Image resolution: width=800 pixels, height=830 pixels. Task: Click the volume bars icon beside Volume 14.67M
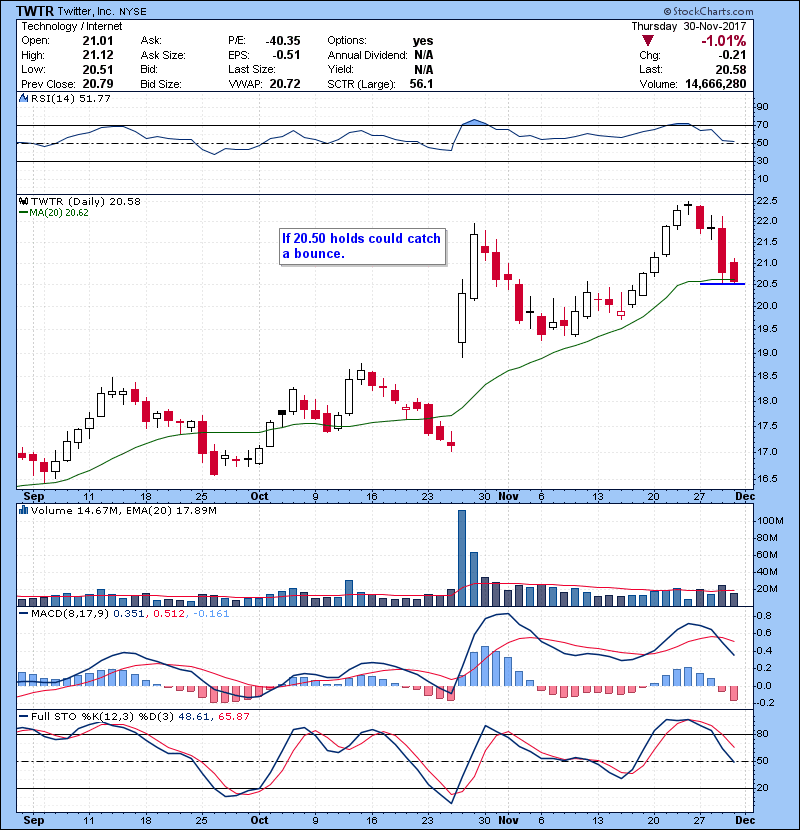23,511
